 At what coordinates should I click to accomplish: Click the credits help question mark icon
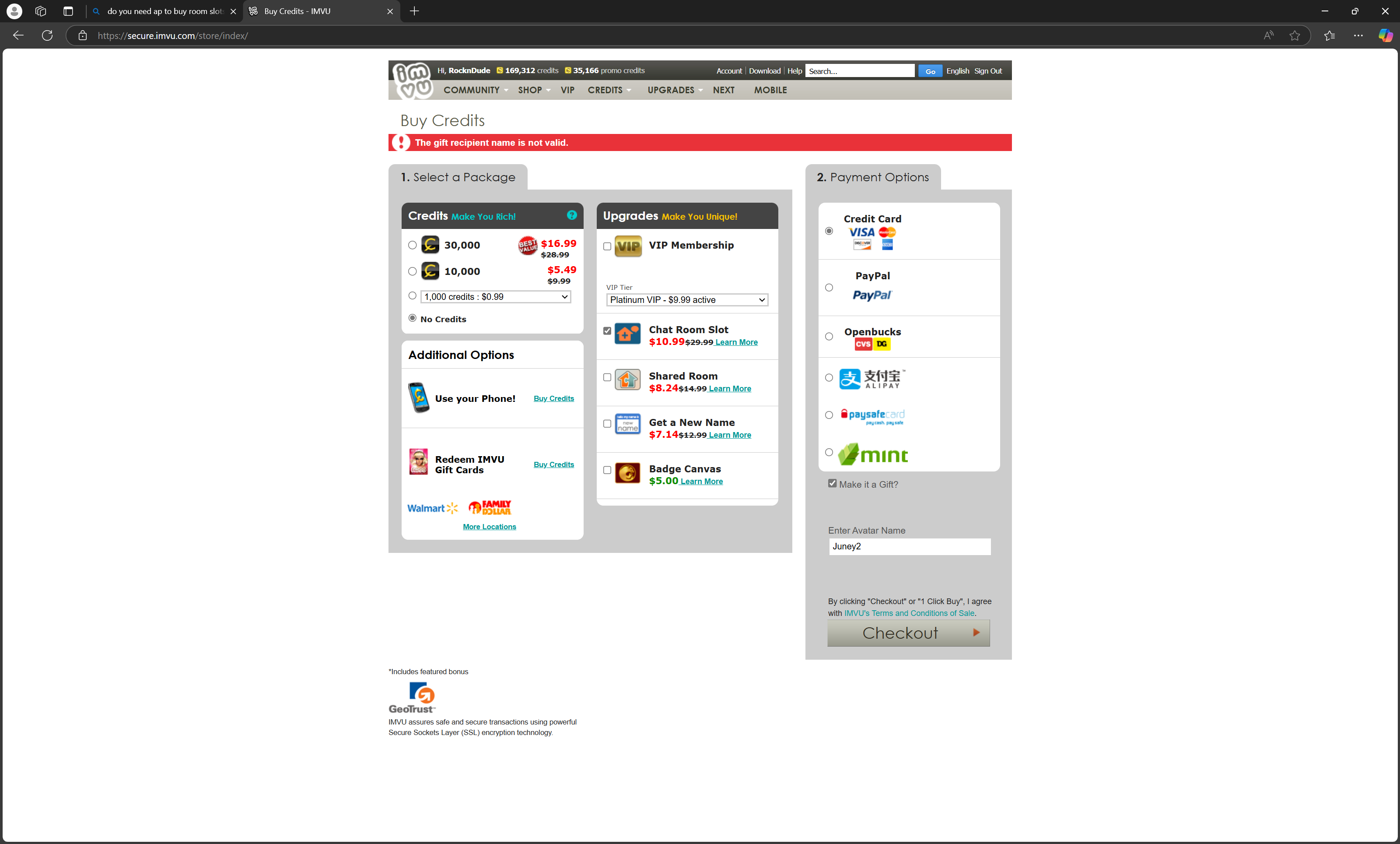pos(571,215)
